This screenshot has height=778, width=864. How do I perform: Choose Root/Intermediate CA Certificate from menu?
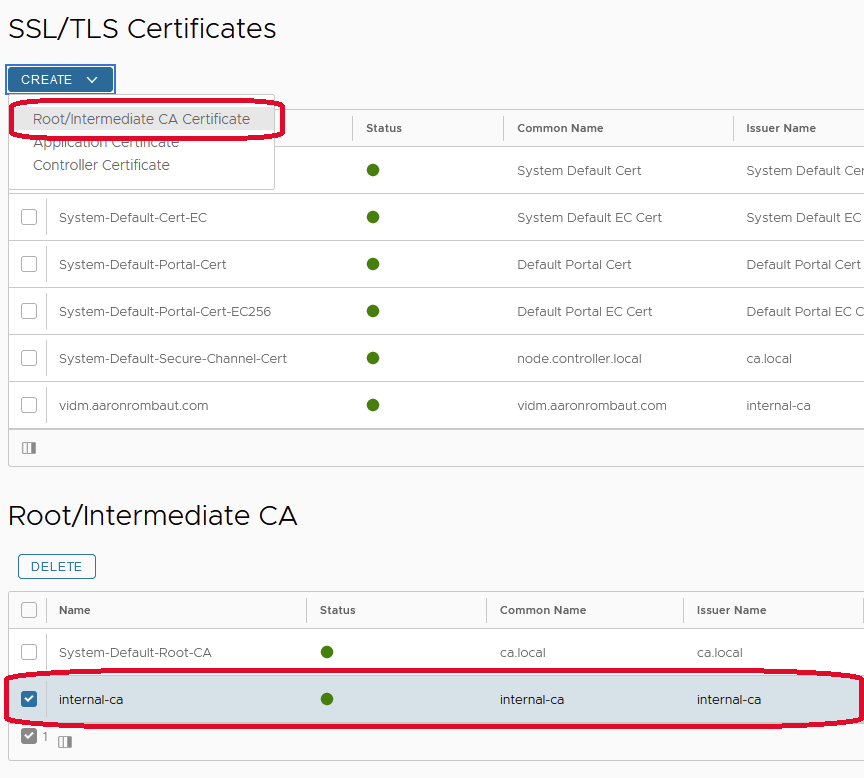tap(141, 119)
